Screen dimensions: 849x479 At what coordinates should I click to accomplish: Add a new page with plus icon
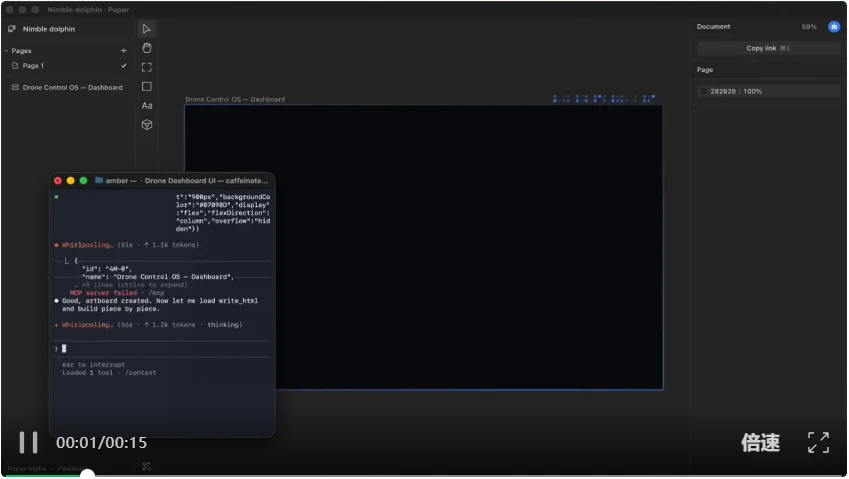click(x=124, y=50)
